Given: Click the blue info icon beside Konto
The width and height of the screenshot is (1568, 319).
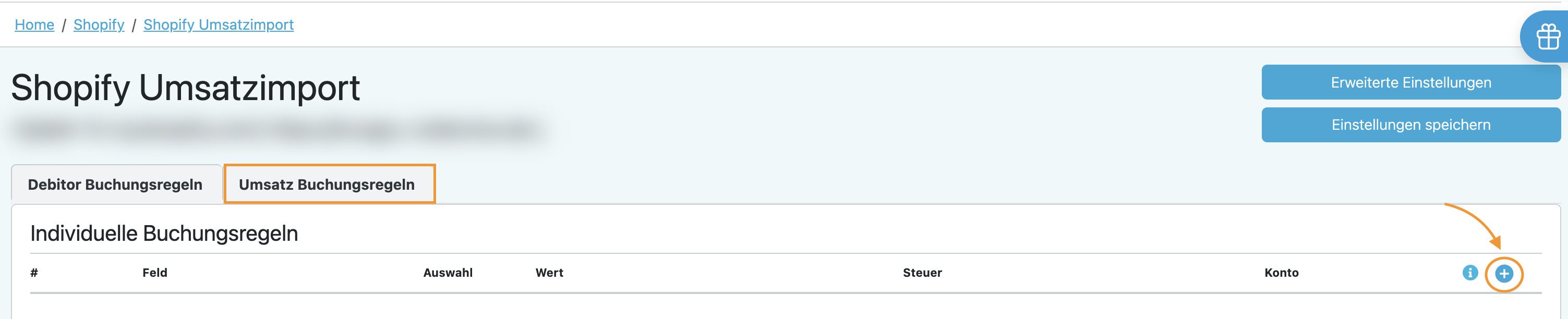Looking at the screenshot, I should (1469, 273).
